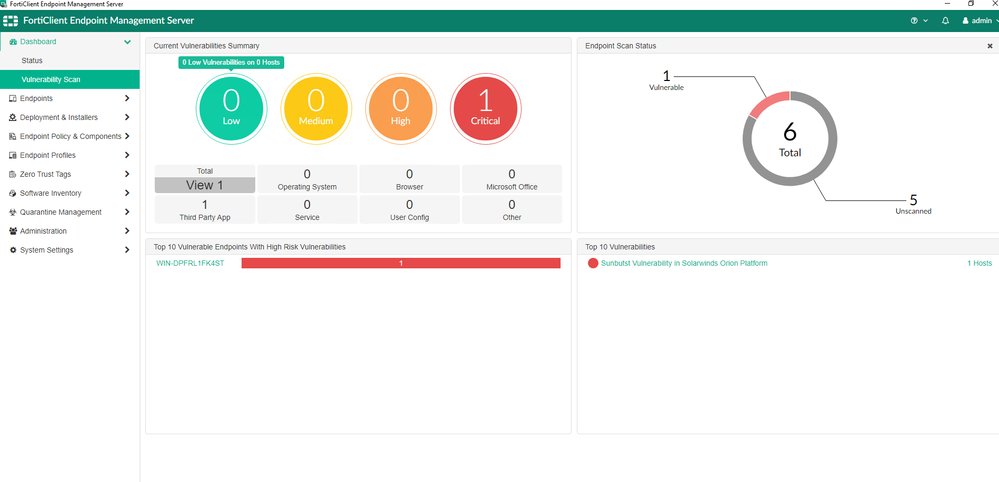999x482 pixels.
Task: Expand Quarantine Management arrow
Action: (x=127, y=212)
